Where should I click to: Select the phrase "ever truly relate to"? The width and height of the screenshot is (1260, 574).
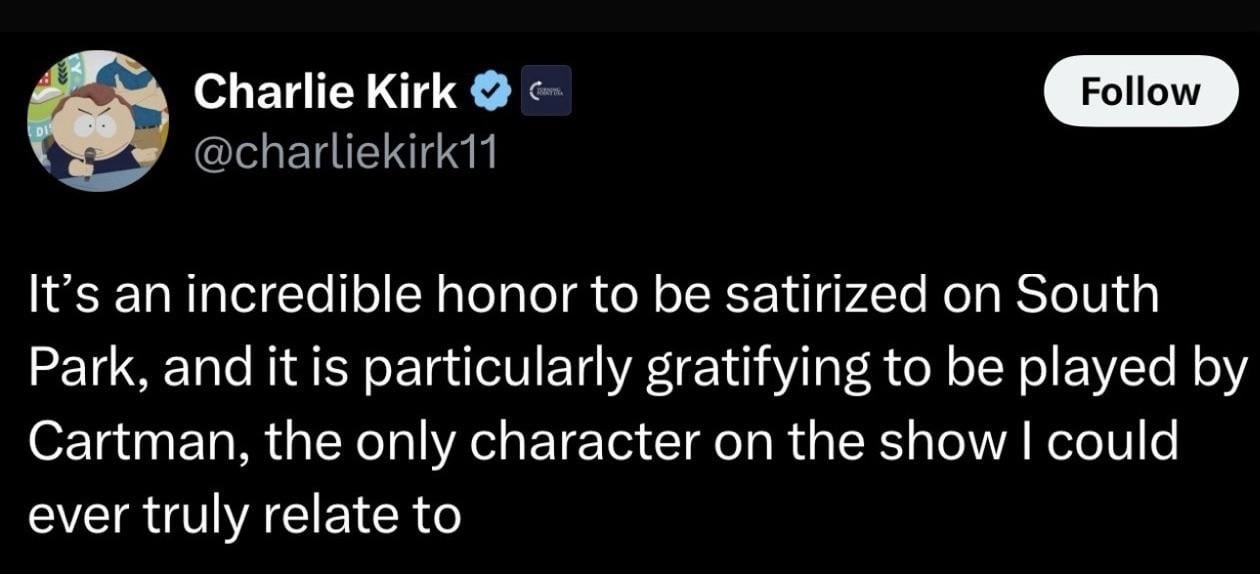244,517
